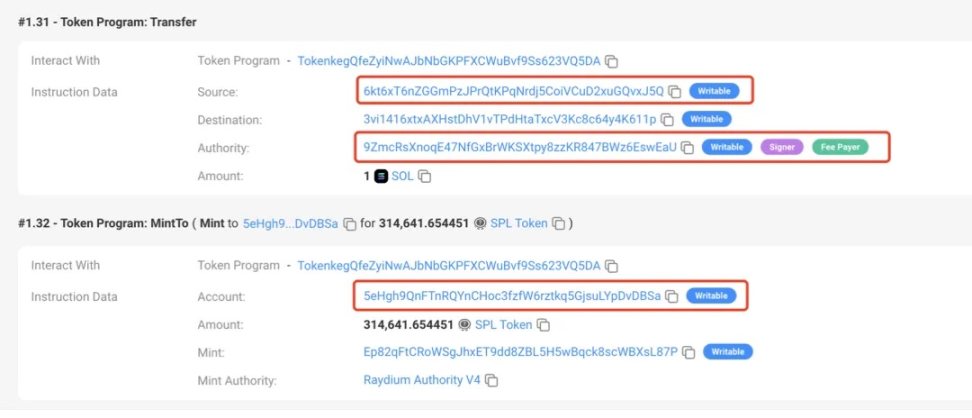The width and height of the screenshot is (972, 418).
Task: Copy Token Program address in Transfer section
Action: [x=611, y=61]
